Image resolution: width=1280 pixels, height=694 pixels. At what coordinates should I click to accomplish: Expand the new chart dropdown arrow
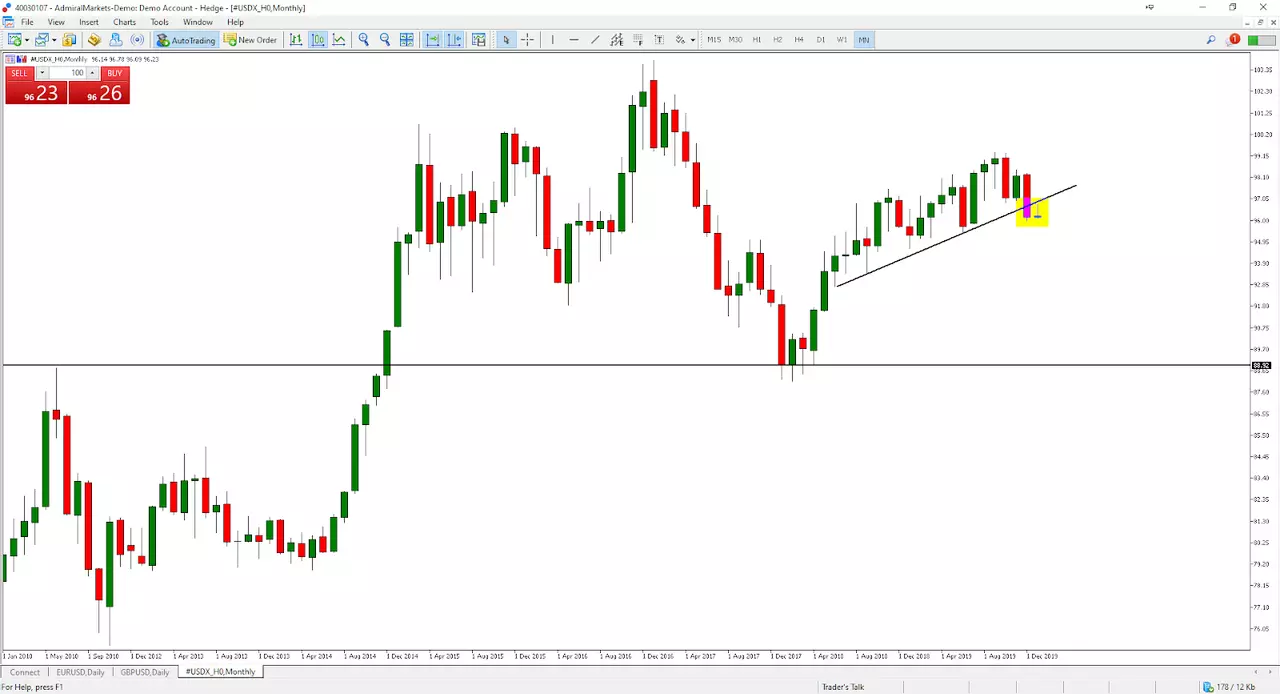coord(27,40)
